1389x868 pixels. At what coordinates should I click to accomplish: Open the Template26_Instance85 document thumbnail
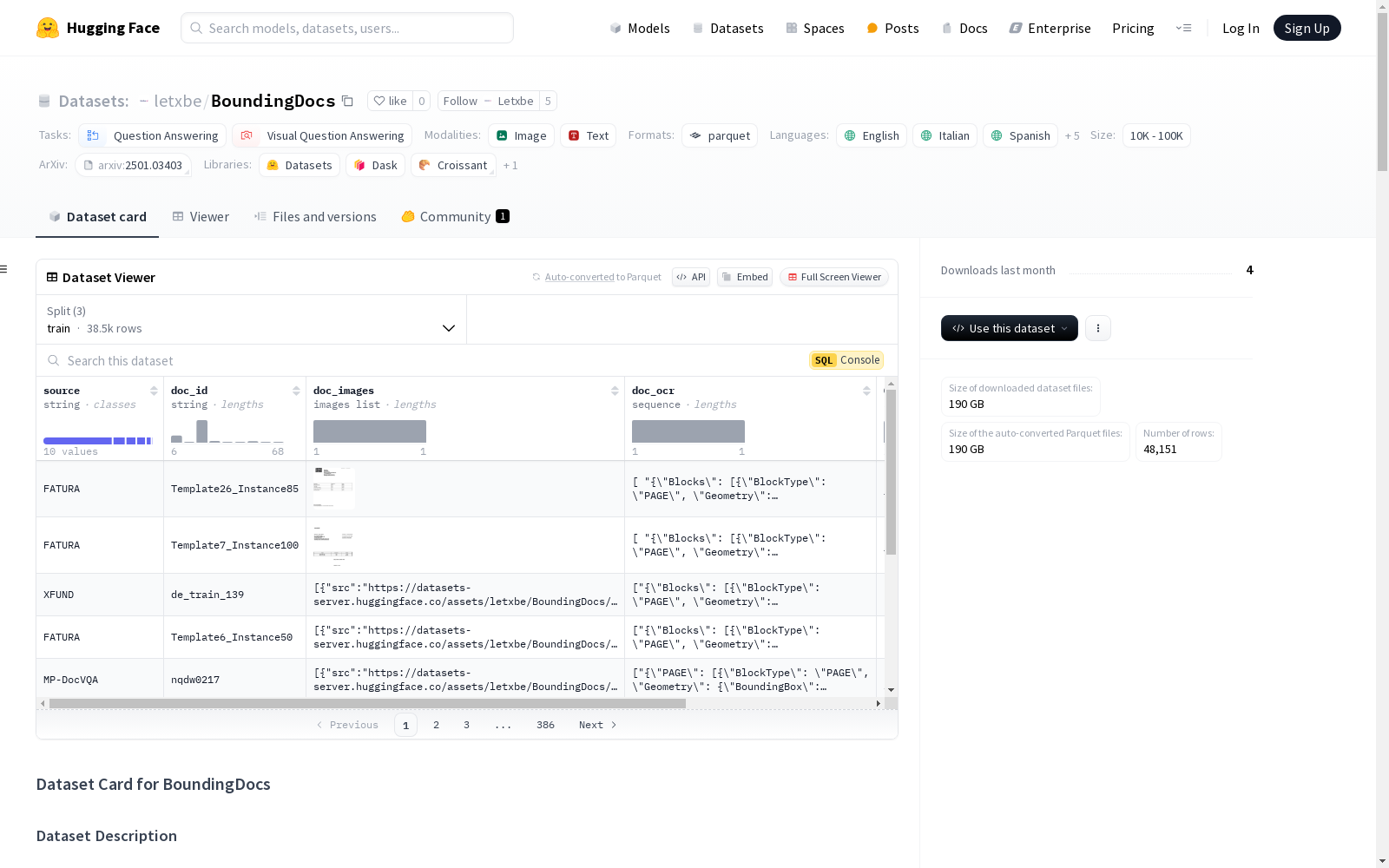pos(334,488)
